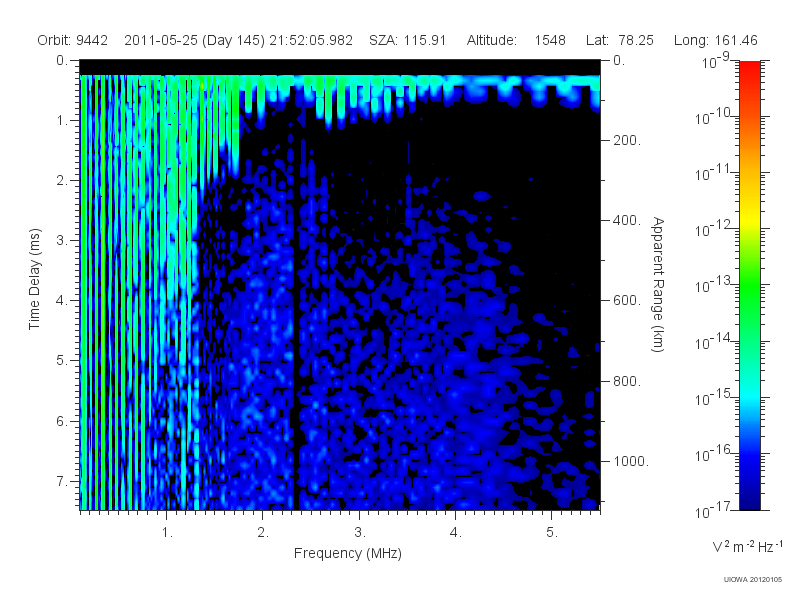Click the yellow region of the color bar

click(x=749, y=219)
